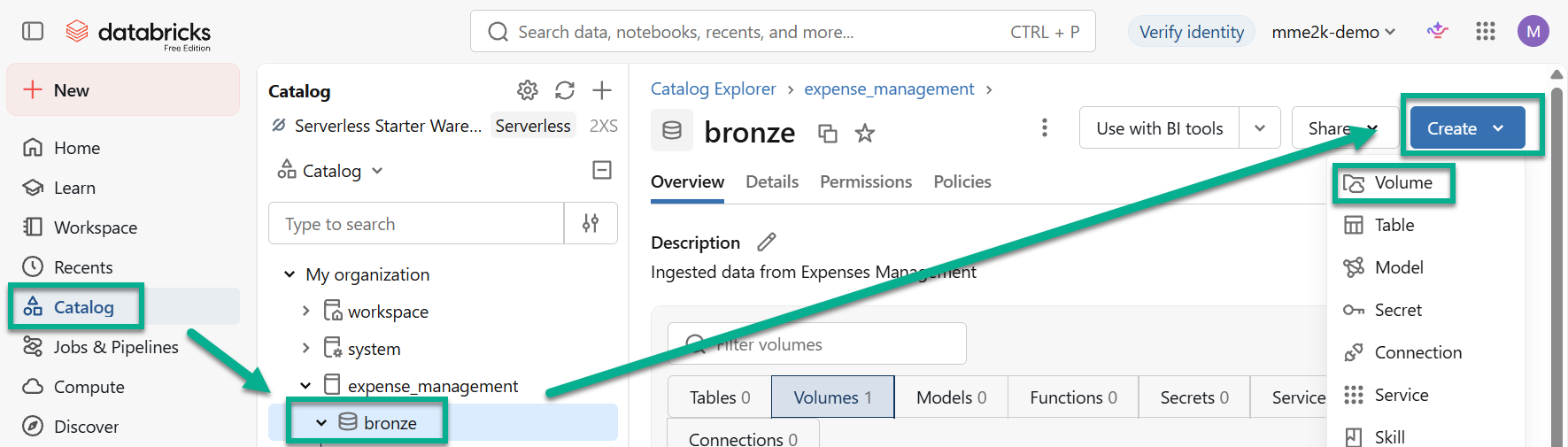The image size is (1568, 447).
Task: Copy the bronze schema name
Action: tap(828, 134)
